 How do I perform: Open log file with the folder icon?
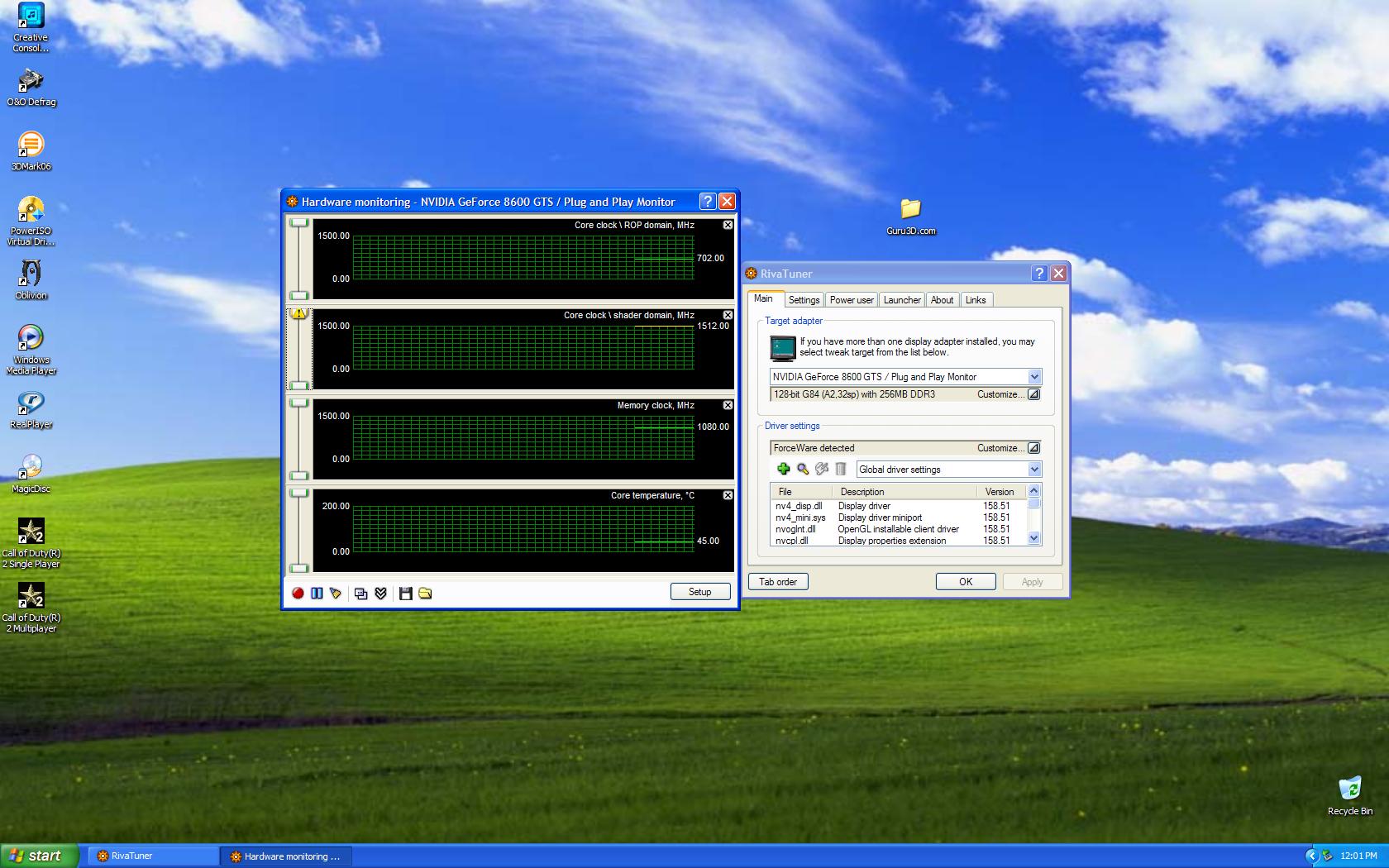pyautogui.click(x=425, y=594)
